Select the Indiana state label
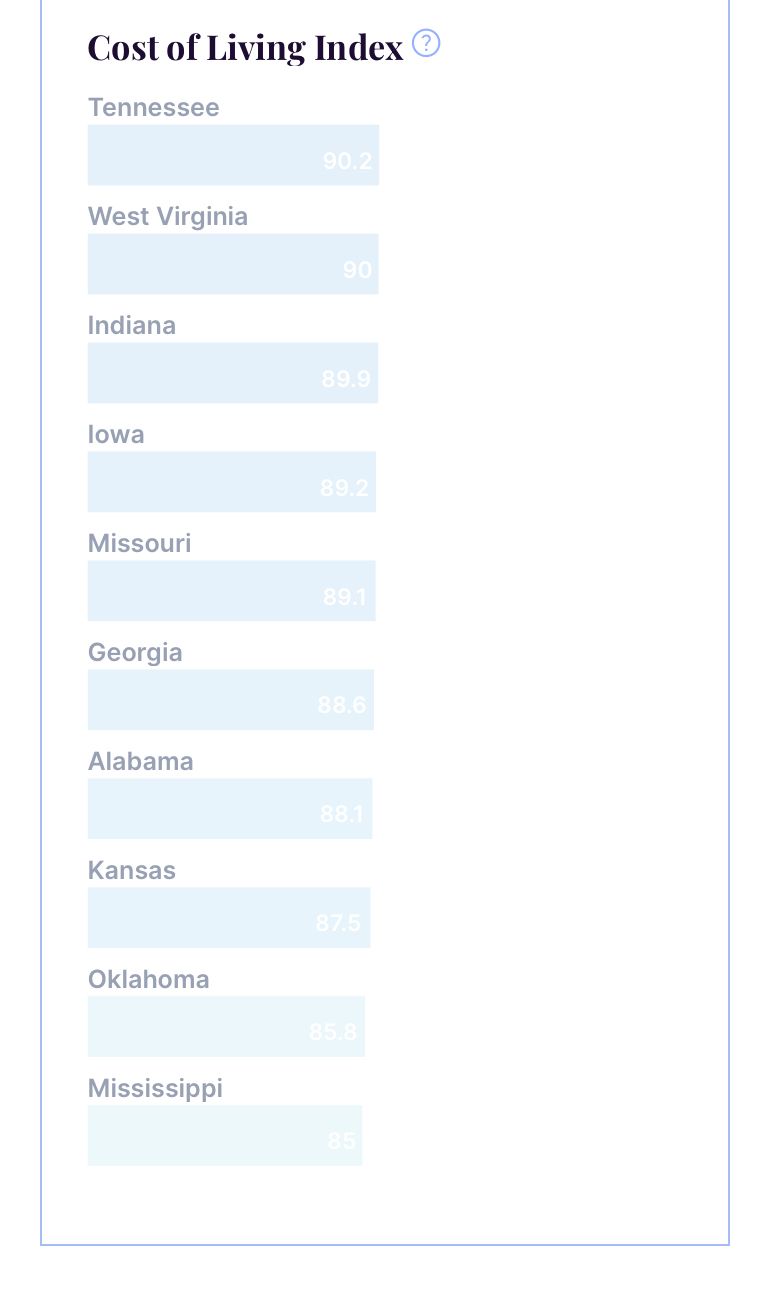764x1307 pixels. pos(132,325)
